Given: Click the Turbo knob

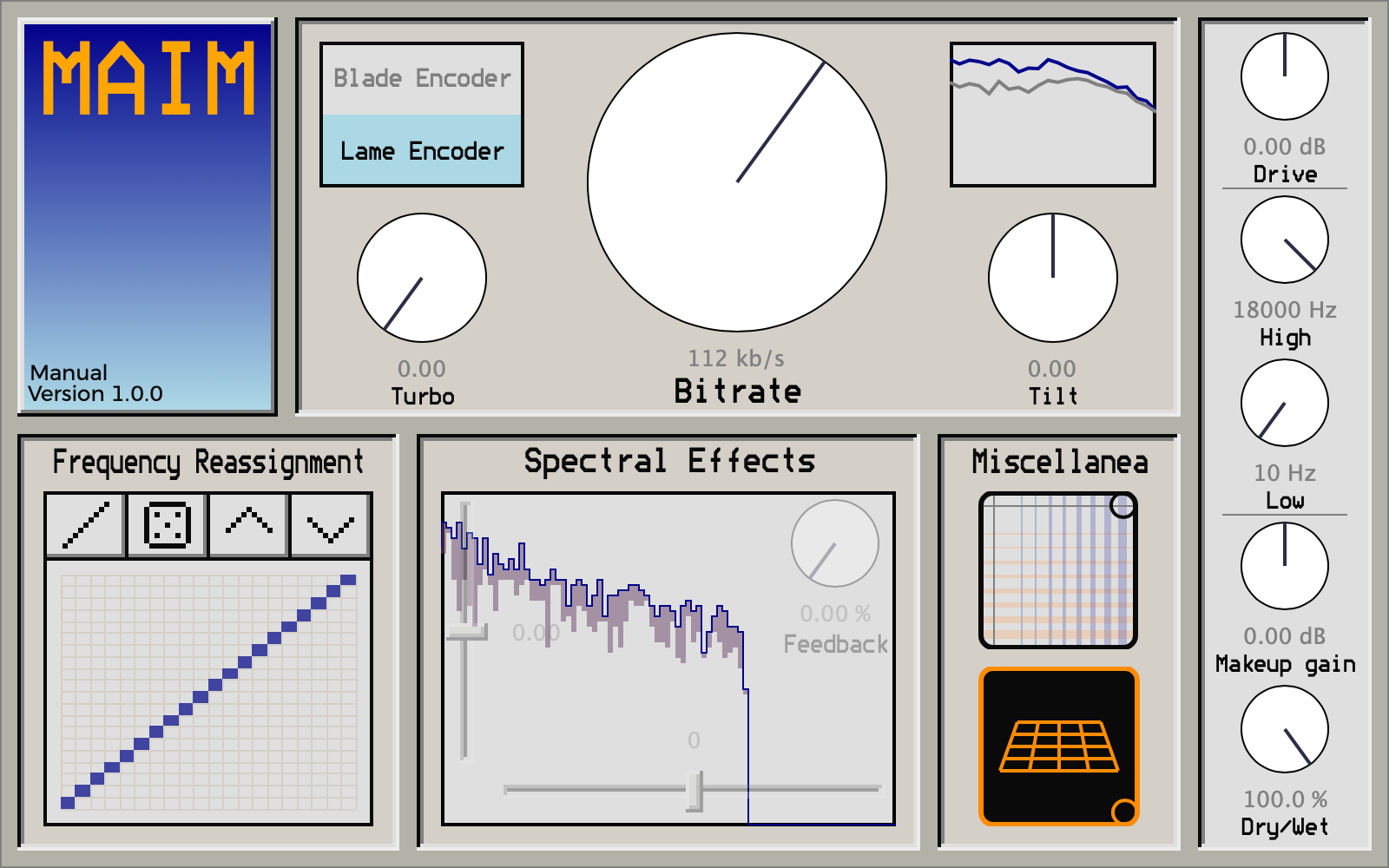Looking at the screenshot, I should coord(422,278).
